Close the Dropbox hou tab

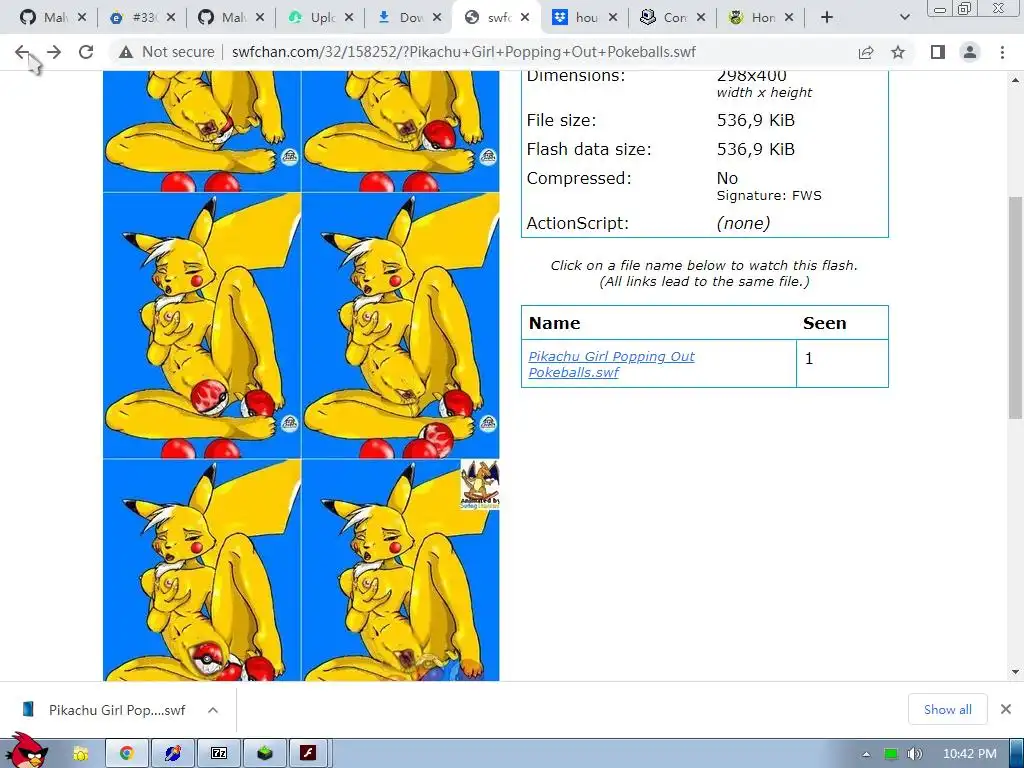[613, 18]
